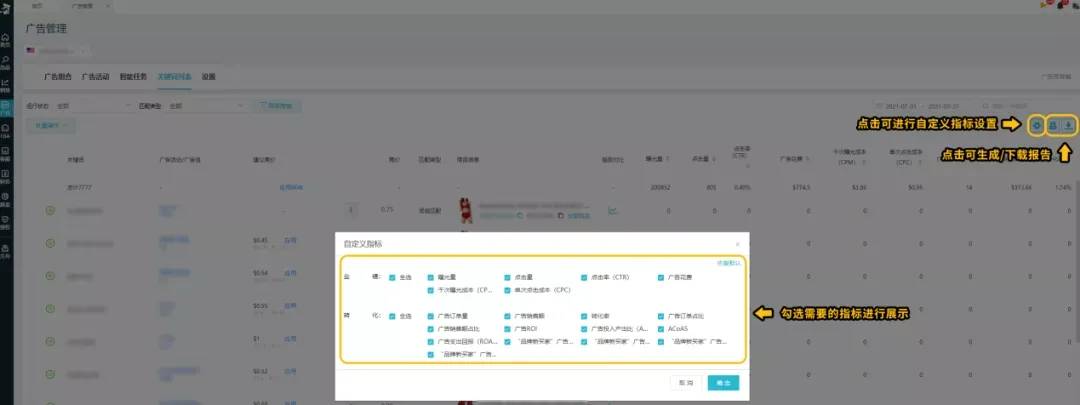The height and width of the screenshot is (405, 1080).
Task: Uncheck the 广告ROI checkbox
Action: (507, 328)
